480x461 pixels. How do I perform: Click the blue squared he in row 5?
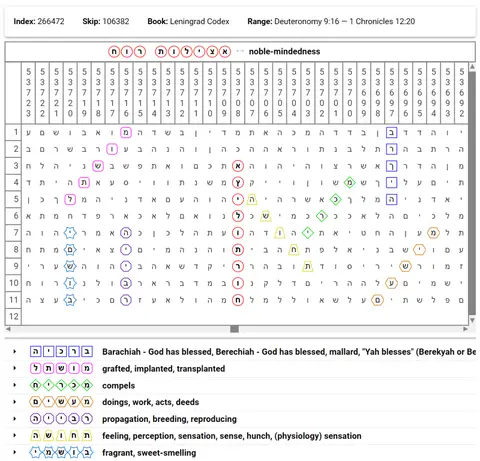[391, 199]
